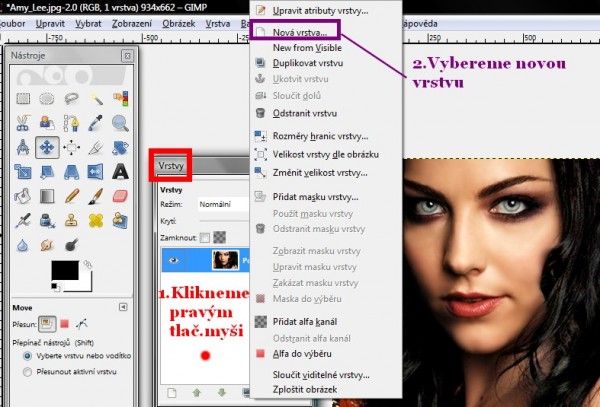Screen dimensions: 600x407
Task: Lower layer using the down arrow button
Action: click(x=222, y=392)
